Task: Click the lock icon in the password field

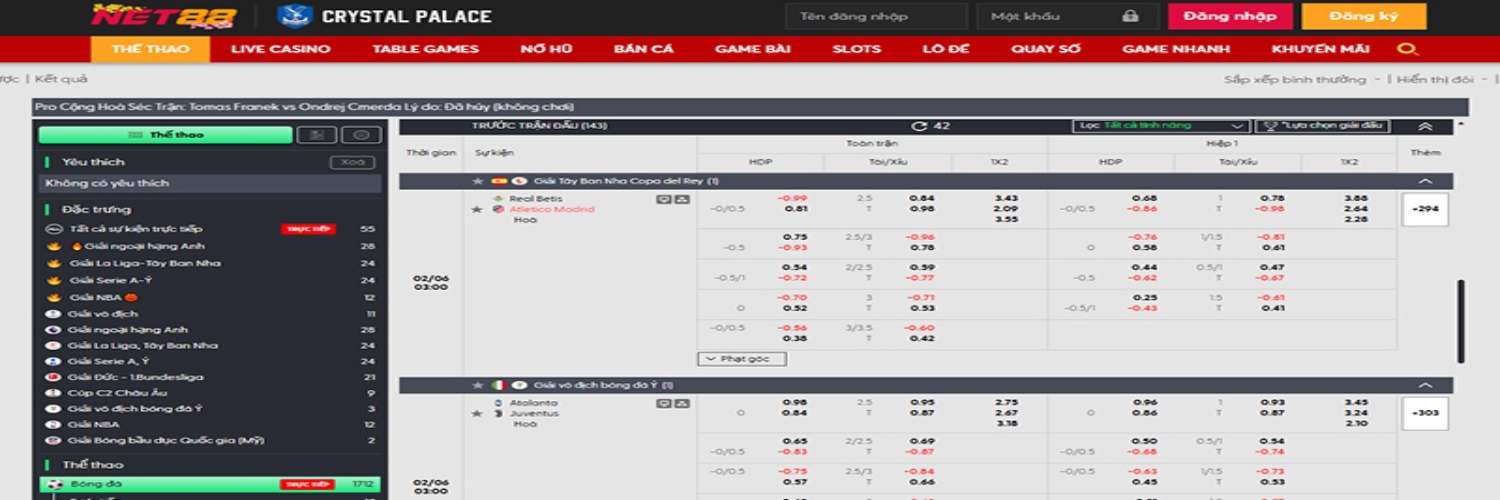Action: coord(1130,16)
